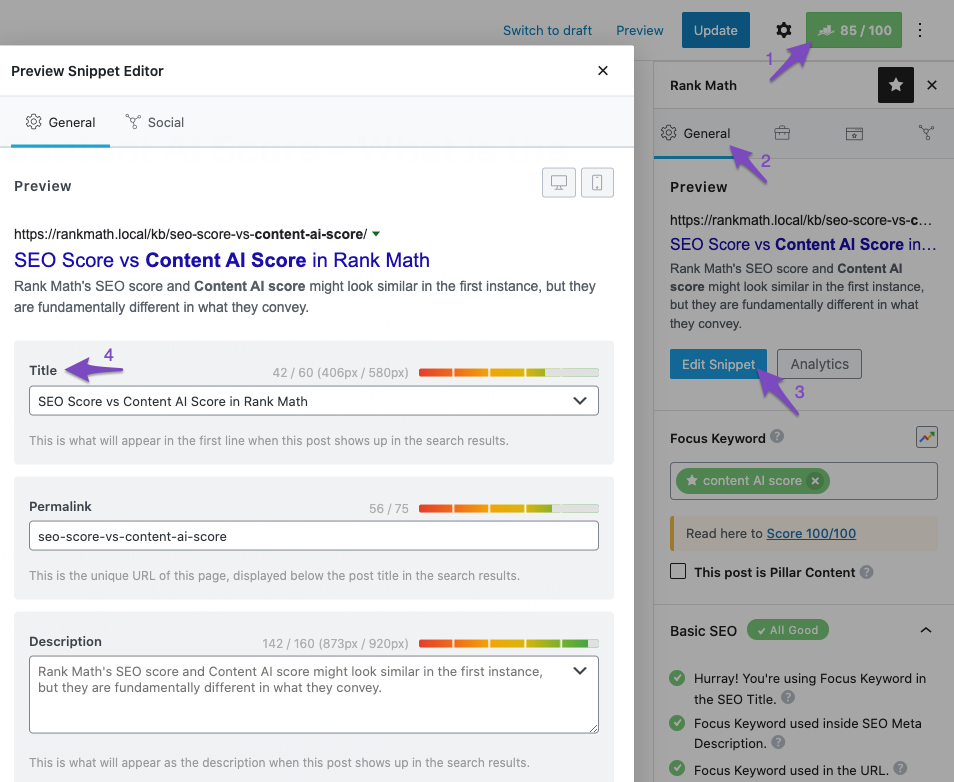The height and width of the screenshot is (782, 954).
Task: Show help for the SEO Meta Description check
Action: click(778, 742)
